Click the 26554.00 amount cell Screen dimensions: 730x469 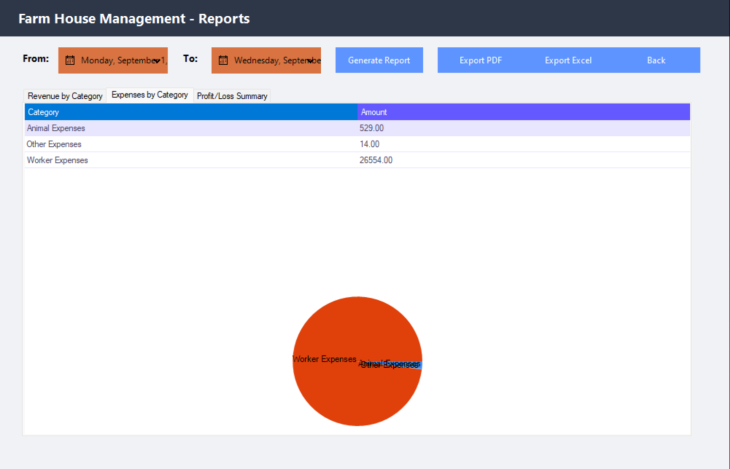tap(376, 160)
